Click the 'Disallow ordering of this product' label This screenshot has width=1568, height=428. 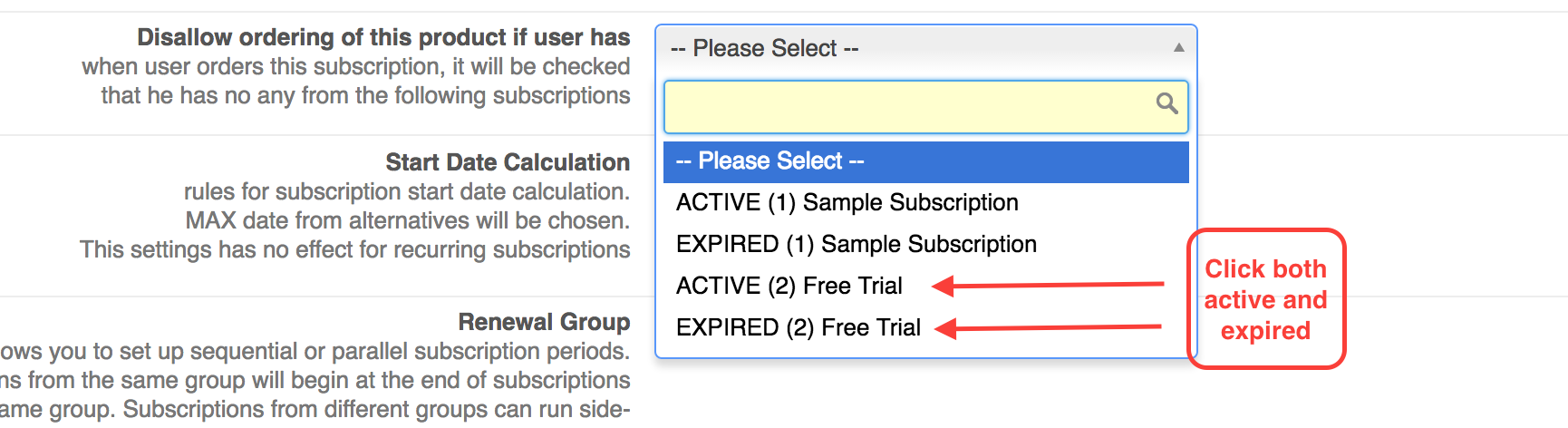click(x=383, y=37)
